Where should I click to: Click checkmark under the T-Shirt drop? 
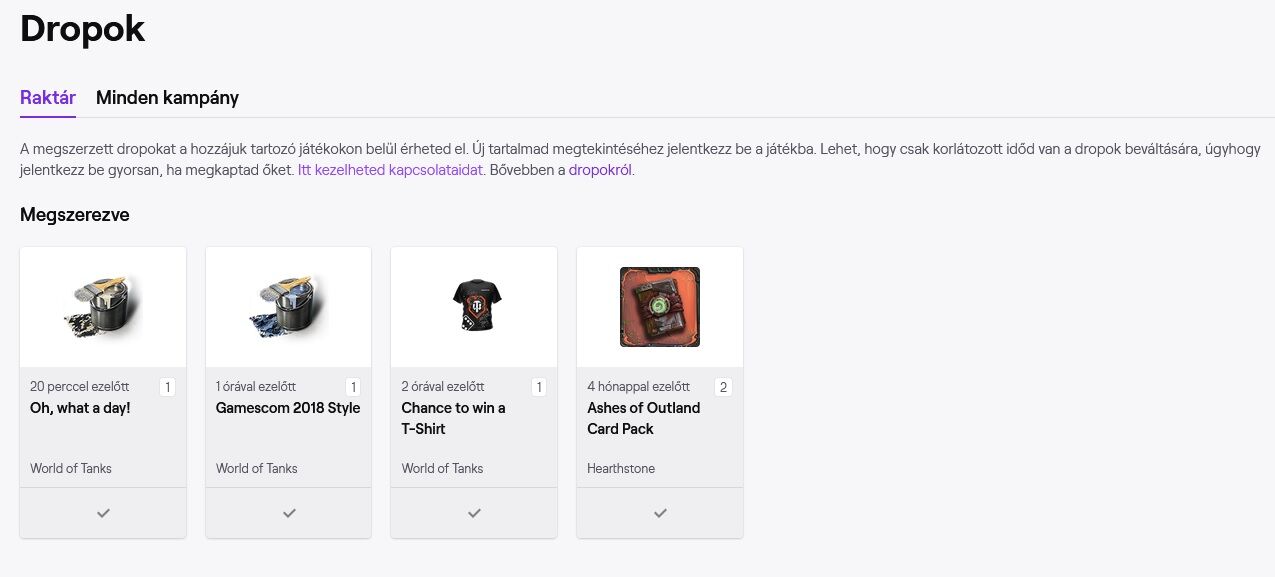pos(474,513)
